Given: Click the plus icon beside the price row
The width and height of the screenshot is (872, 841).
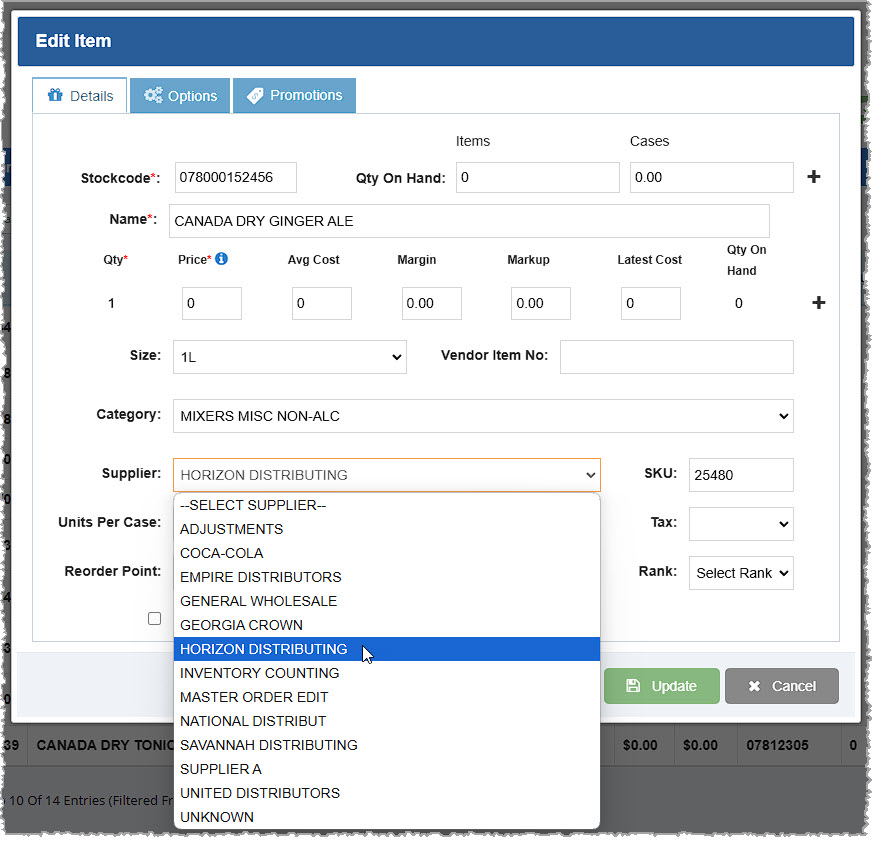Looking at the screenshot, I should (818, 302).
